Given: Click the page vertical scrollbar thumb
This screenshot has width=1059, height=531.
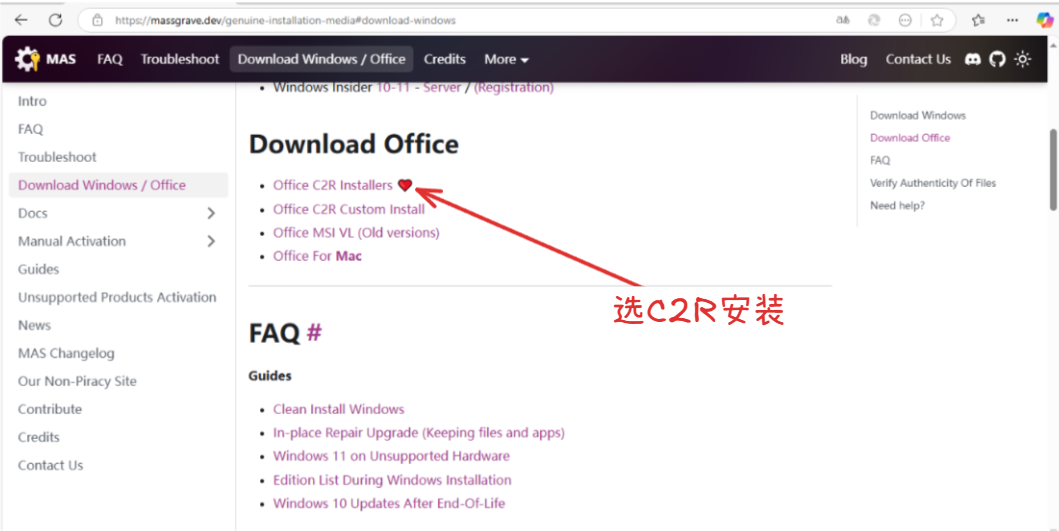Looking at the screenshot, I should pyautogui.click(x=1053, y=170).
